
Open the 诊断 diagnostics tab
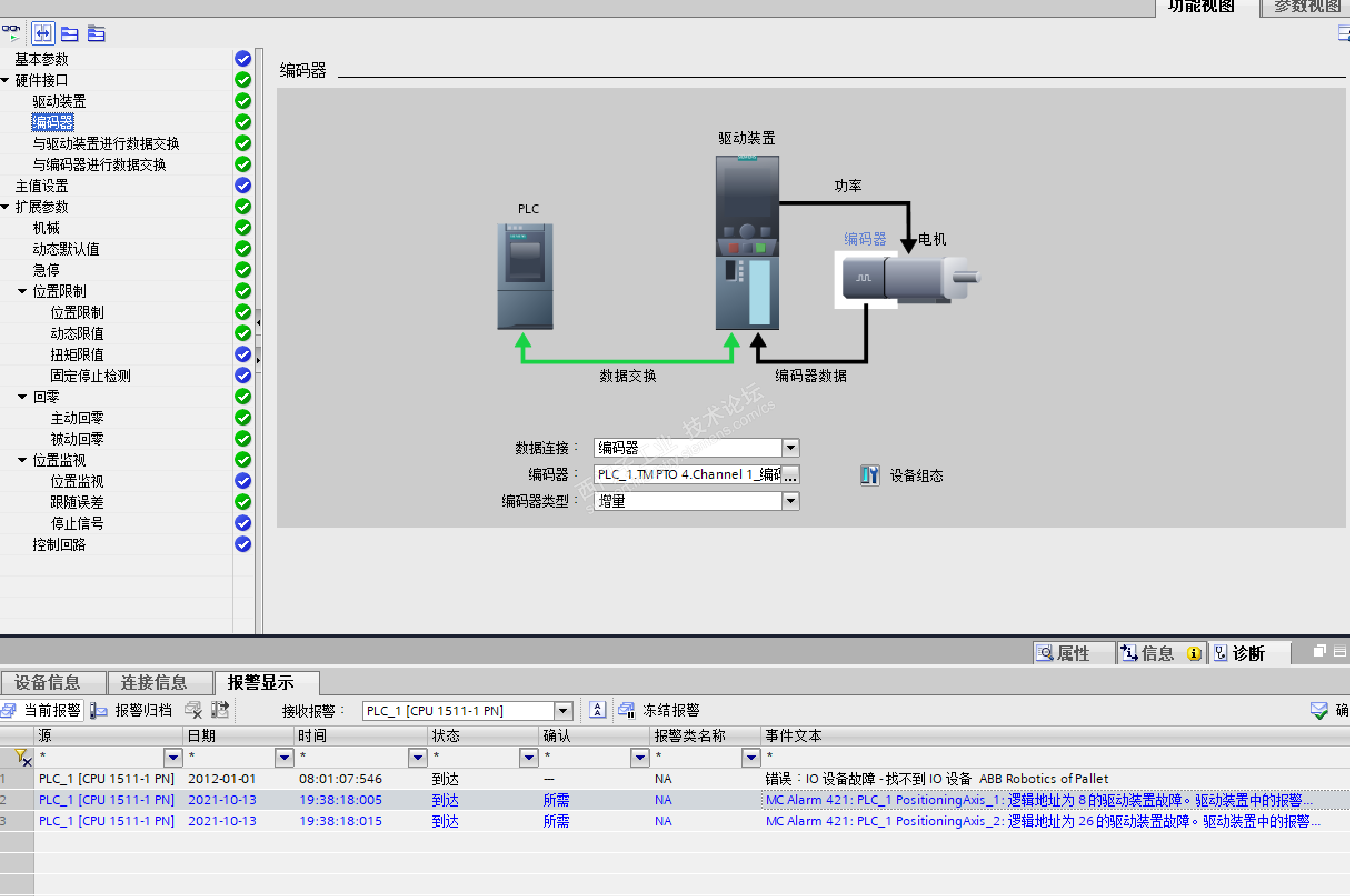point(1248,653)
